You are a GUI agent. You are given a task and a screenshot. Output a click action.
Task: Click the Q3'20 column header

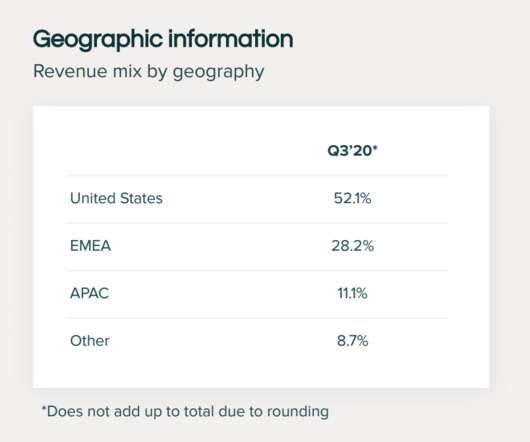coord(352,150)
